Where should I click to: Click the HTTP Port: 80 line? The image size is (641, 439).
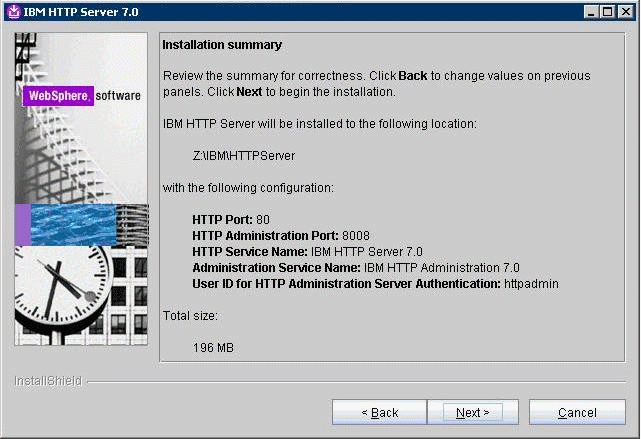[231, 220]
